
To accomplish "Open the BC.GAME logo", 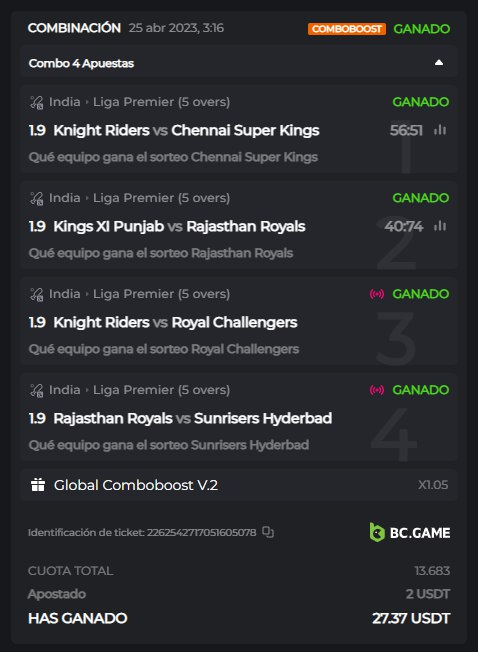I will click(x=410, y=532).
